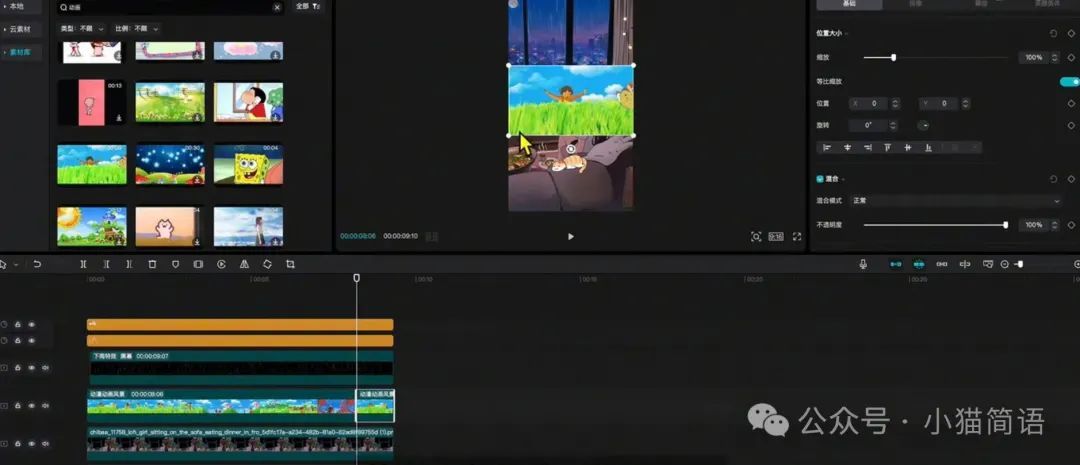Click the playhead marker on timeline ruler
1080x465 pixels.
tap(356, 278)
